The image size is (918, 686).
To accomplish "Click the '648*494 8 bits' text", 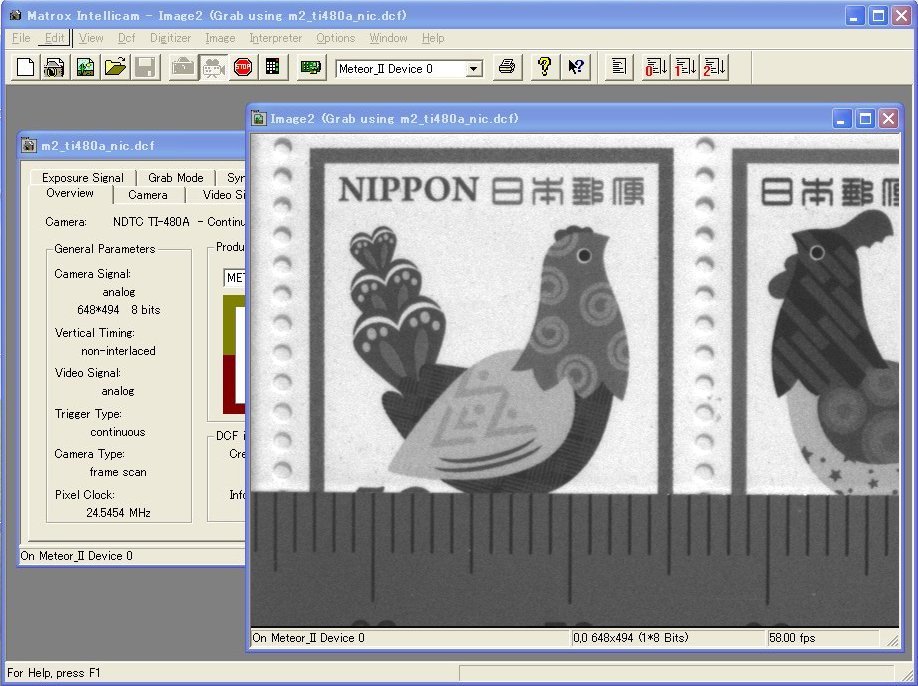I will [119, 310].
